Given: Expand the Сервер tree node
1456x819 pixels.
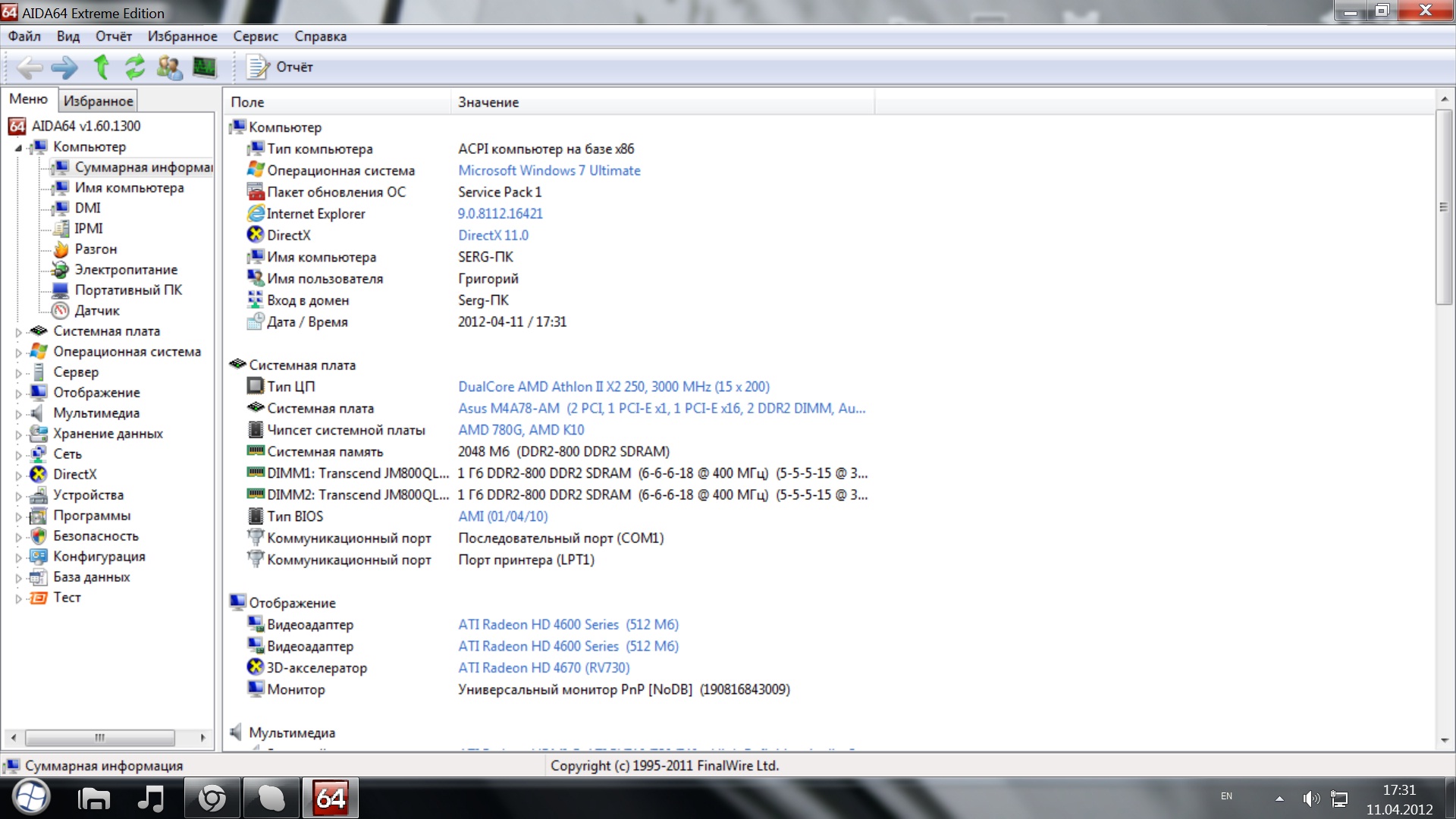Looking at the screenshot, I should coord(19,373).
